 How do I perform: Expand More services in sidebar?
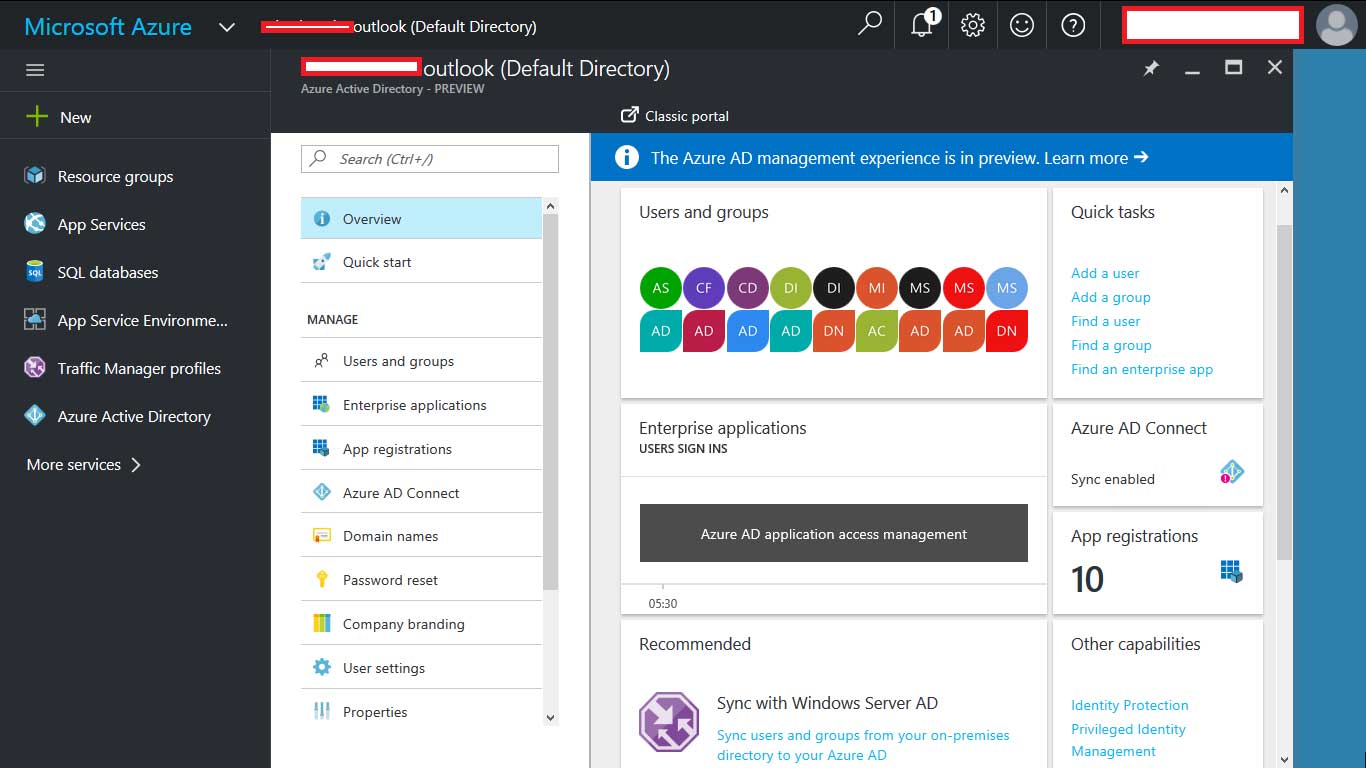click(84, 464)
